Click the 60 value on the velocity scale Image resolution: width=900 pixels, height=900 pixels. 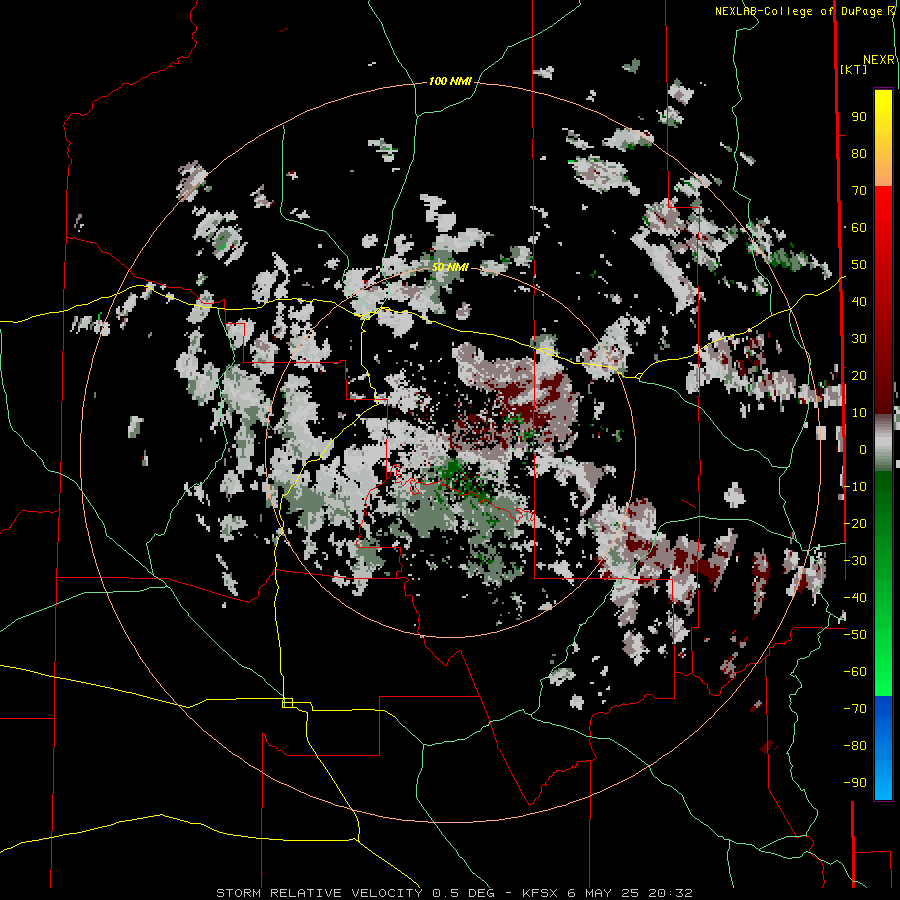tap(859, 227)
